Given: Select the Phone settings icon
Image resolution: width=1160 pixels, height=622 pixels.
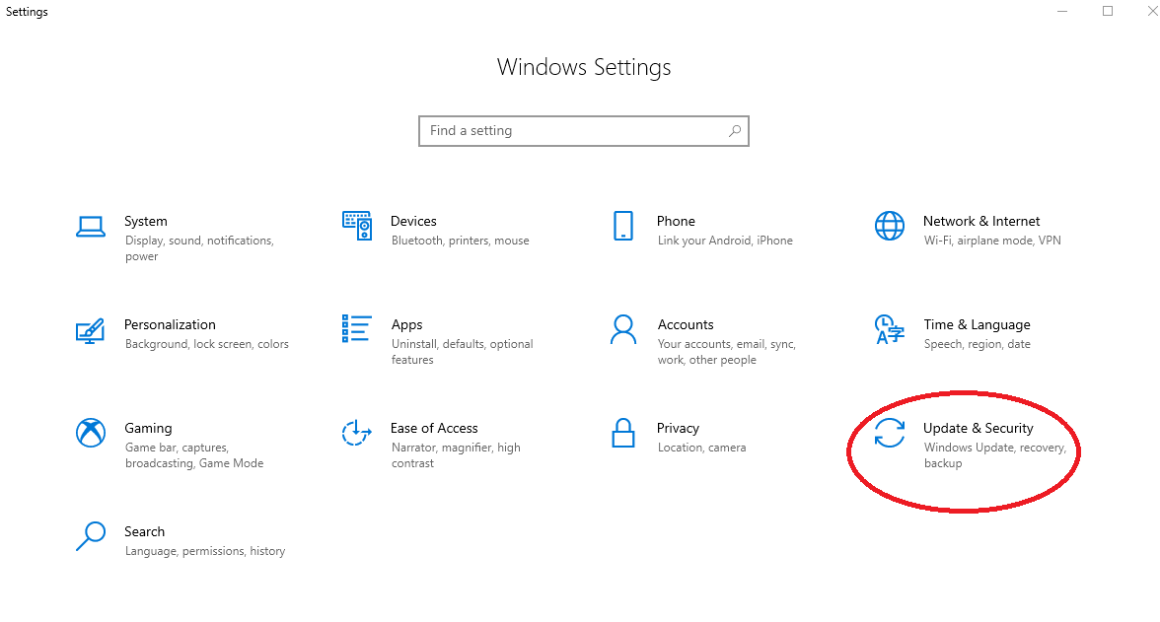Looking at the screenshot, I should (623, 227).
